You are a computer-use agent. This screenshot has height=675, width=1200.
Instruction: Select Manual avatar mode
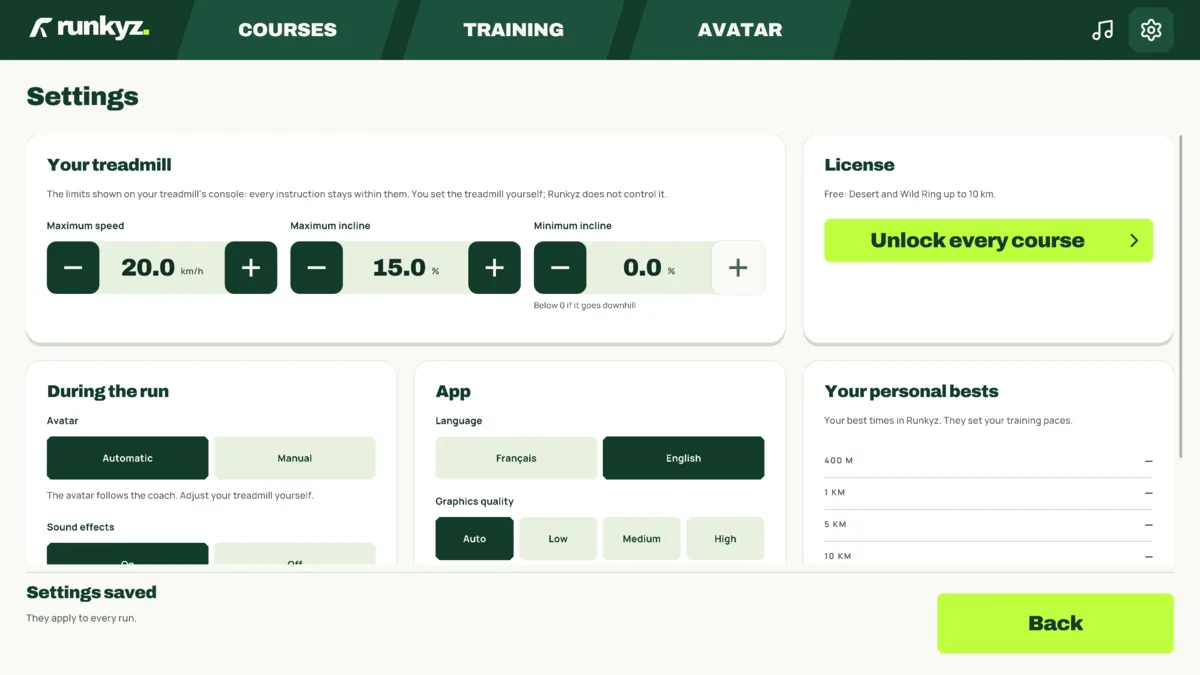[x=295, y=458]
